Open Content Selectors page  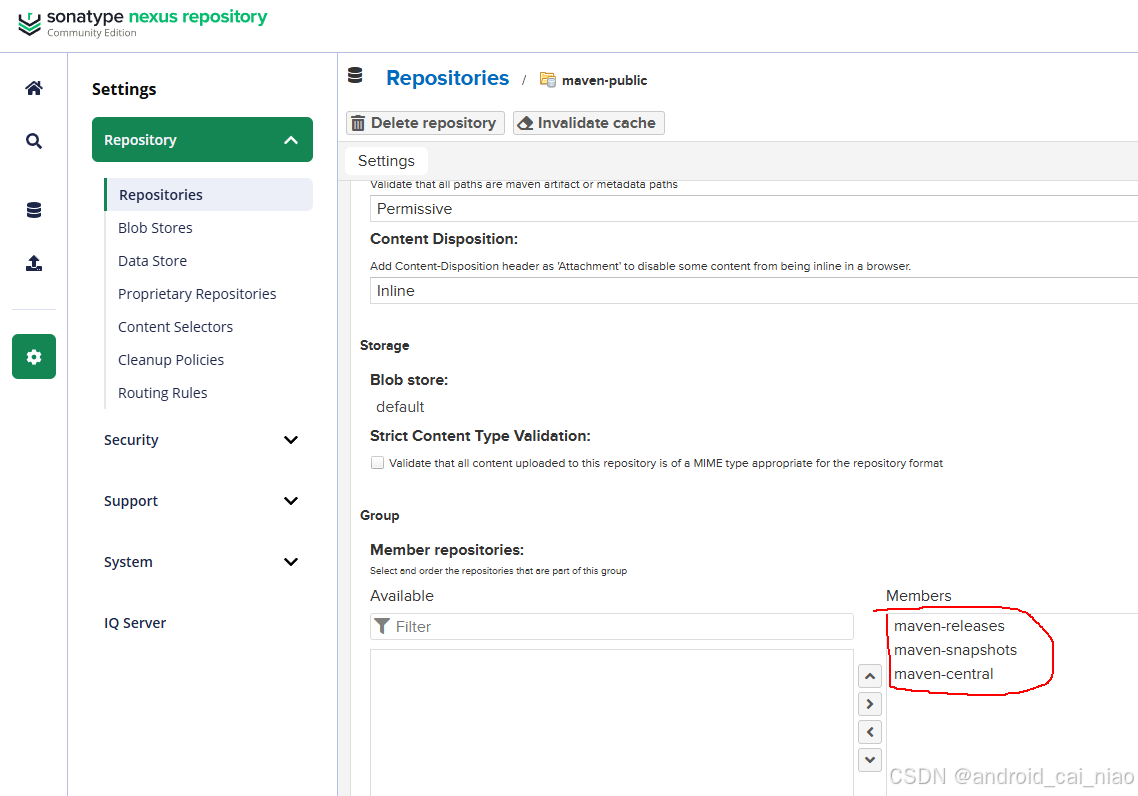pyautogui.click(x=176, y=327)
